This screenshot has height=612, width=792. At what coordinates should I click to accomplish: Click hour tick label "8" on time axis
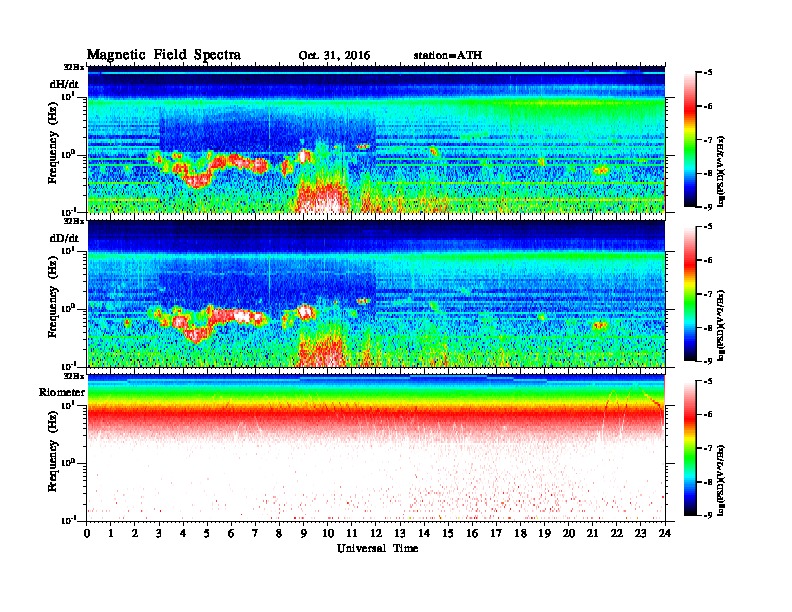[x=280, y=534]
